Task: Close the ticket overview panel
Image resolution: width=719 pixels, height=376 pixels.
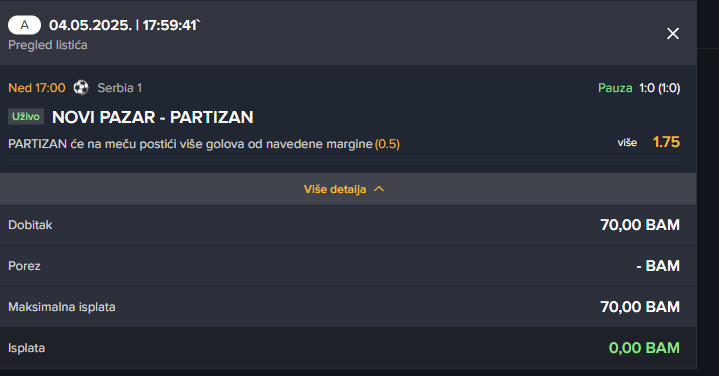Action: pyautogui.click(x=673, y=33)
